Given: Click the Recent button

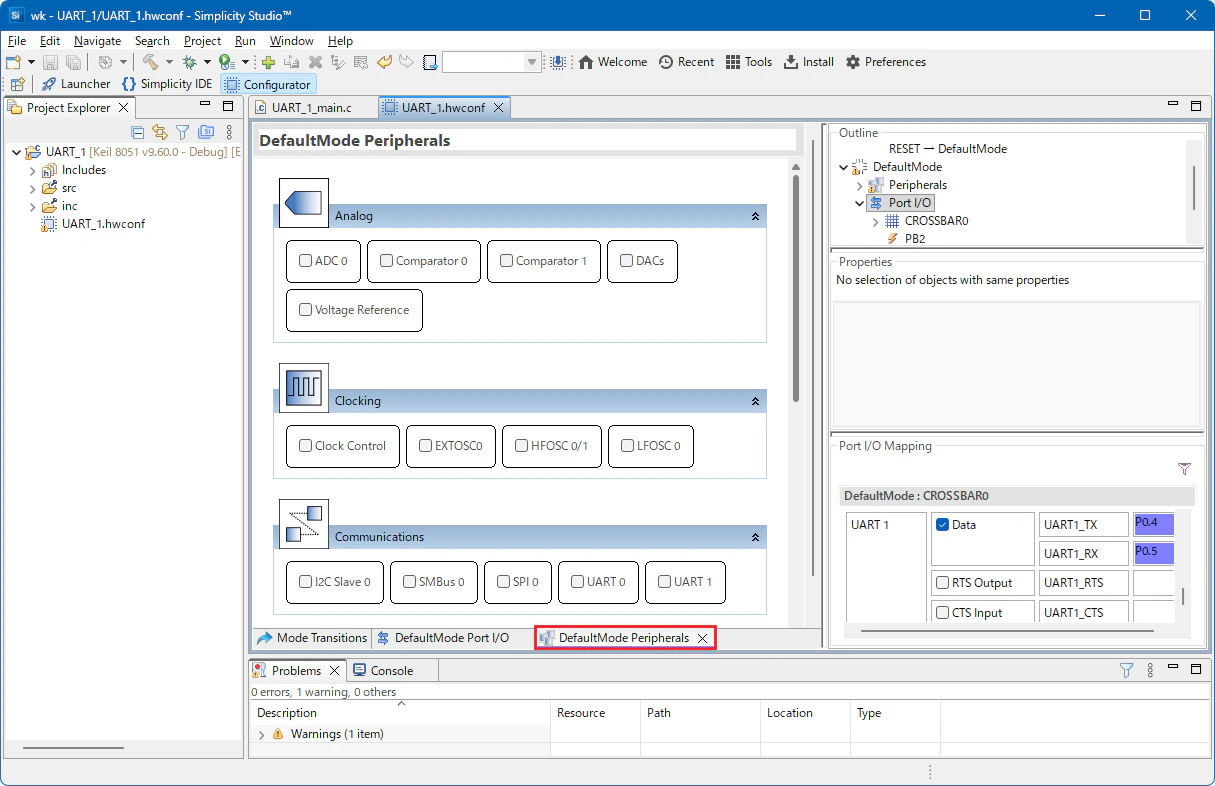Looking at the screenshot, I should pyautogui.click(x=686, y=62).
